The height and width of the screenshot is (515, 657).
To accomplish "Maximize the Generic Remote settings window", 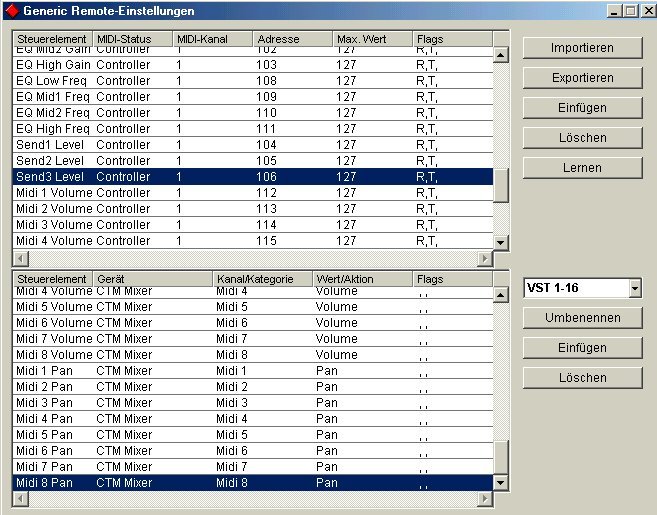I will [x=629, y=11].
